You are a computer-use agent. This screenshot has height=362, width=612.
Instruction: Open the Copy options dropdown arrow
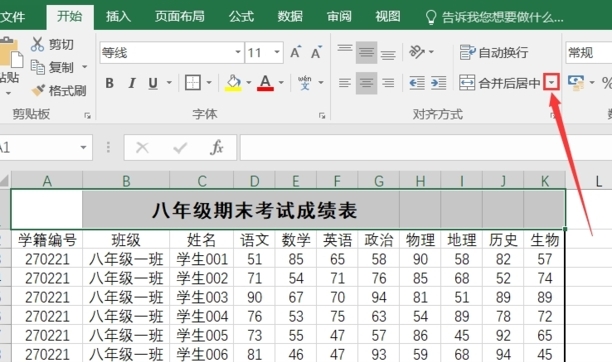[x=85, y=67]
